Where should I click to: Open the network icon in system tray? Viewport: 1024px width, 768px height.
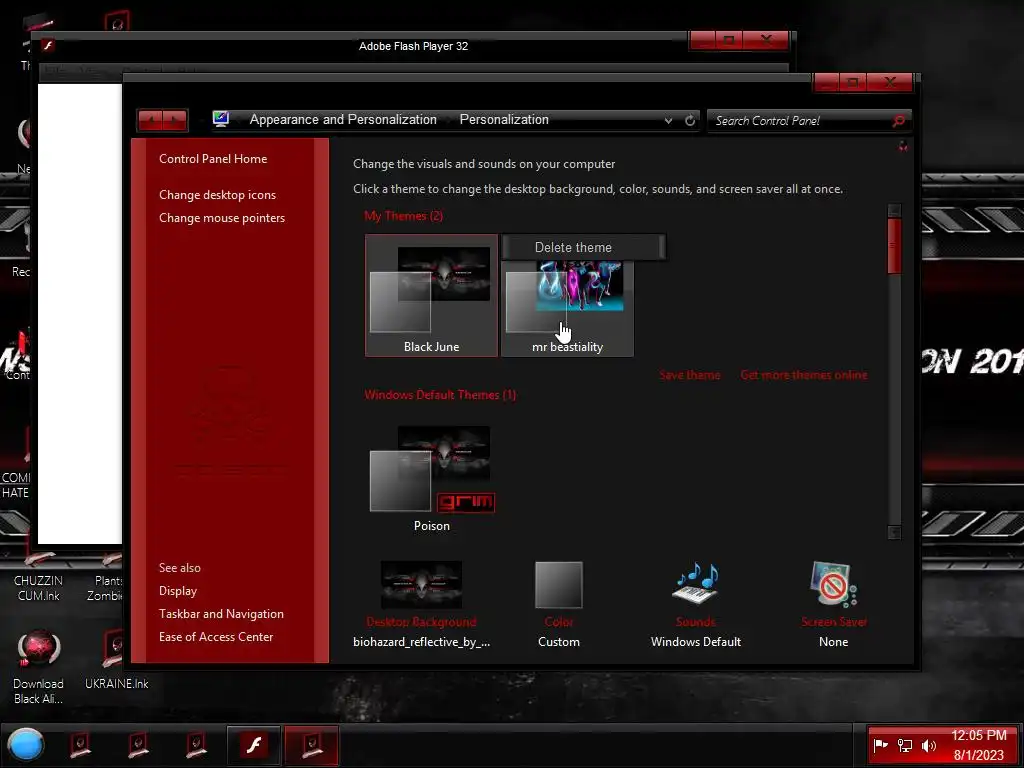point(904,745)
